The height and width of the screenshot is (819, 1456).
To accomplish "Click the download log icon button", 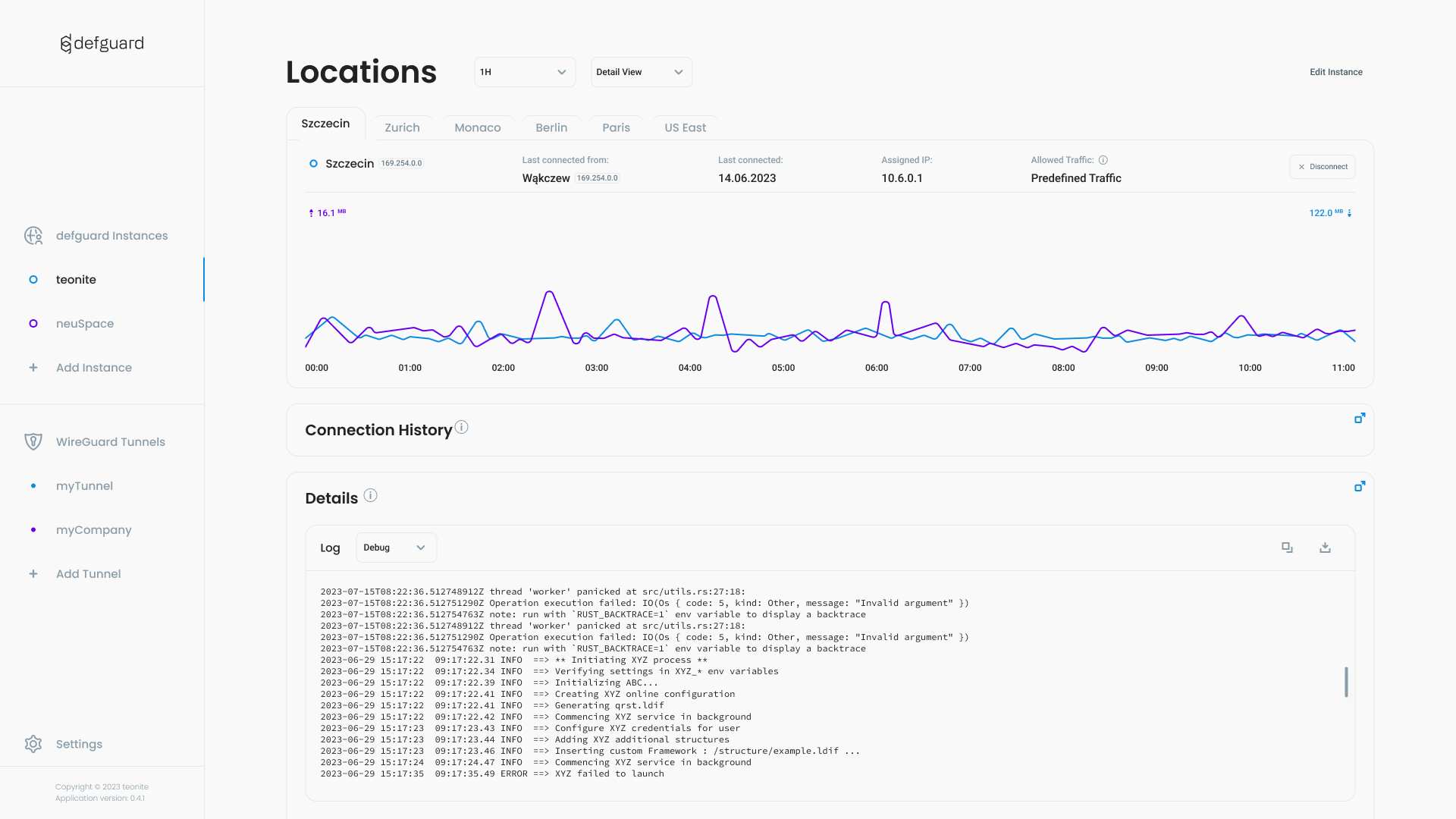I will [x=1325, y=548].
